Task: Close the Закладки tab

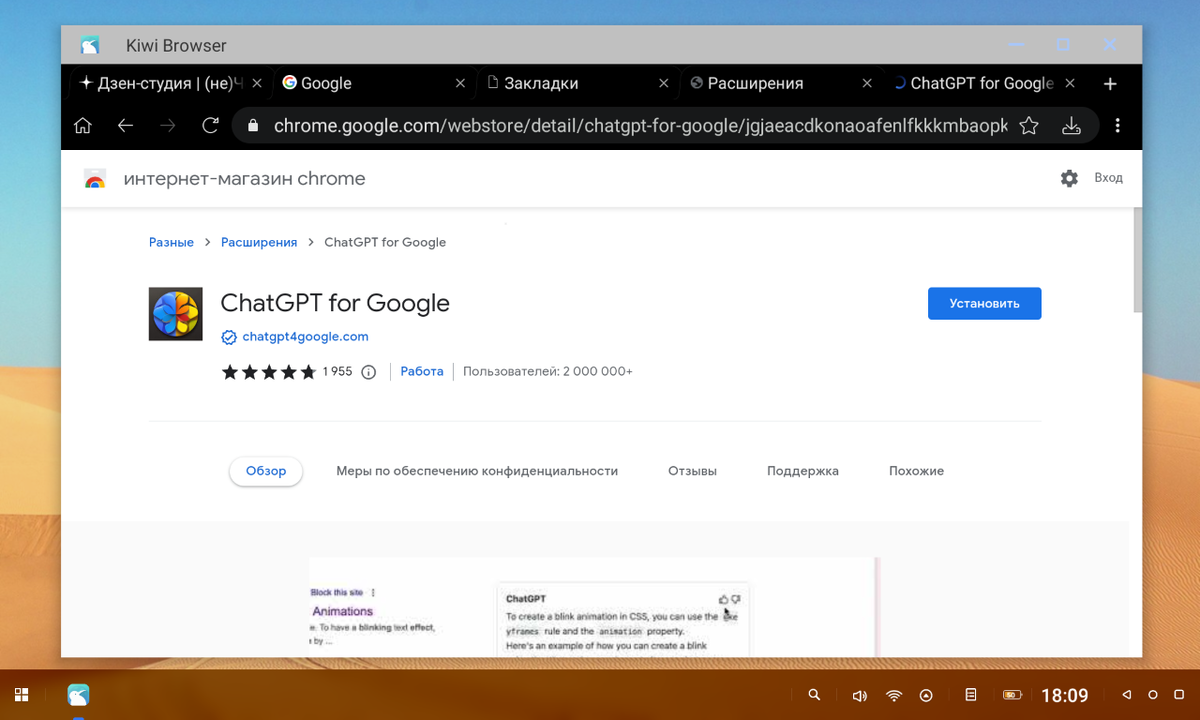Action: tap(664, 84)
